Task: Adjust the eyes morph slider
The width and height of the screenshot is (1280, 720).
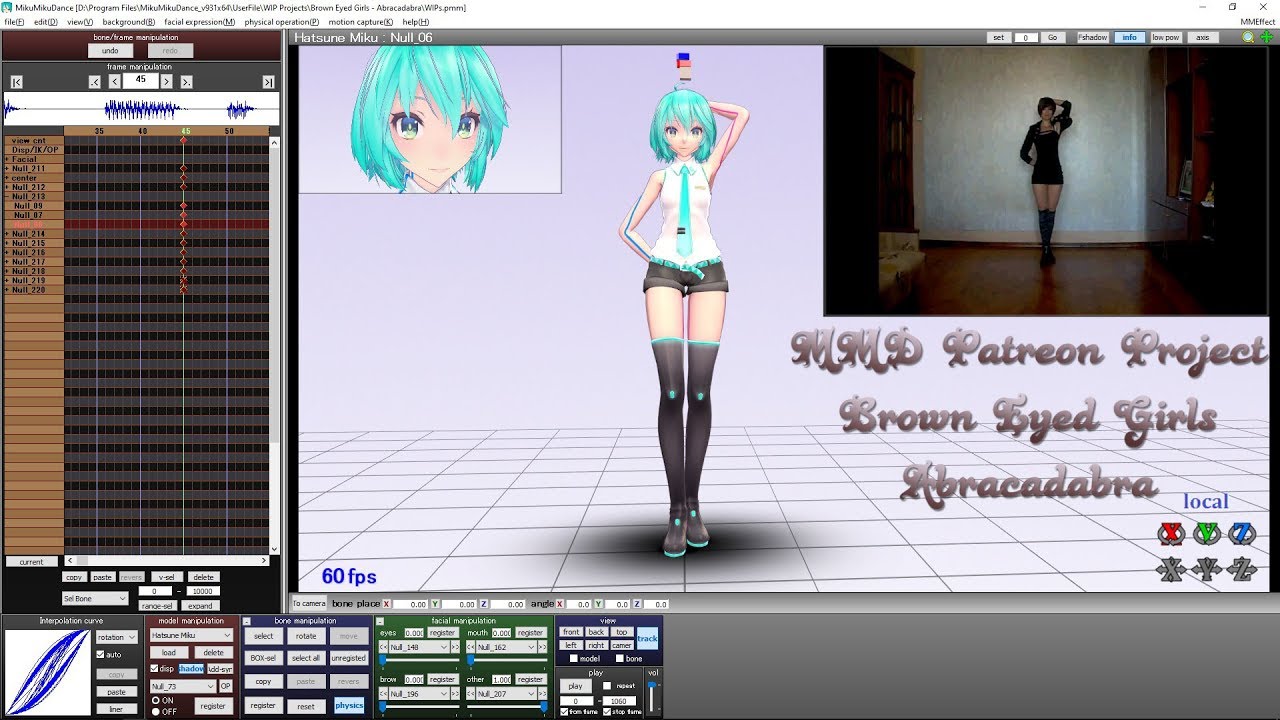Action: click(x=420, y=660)
